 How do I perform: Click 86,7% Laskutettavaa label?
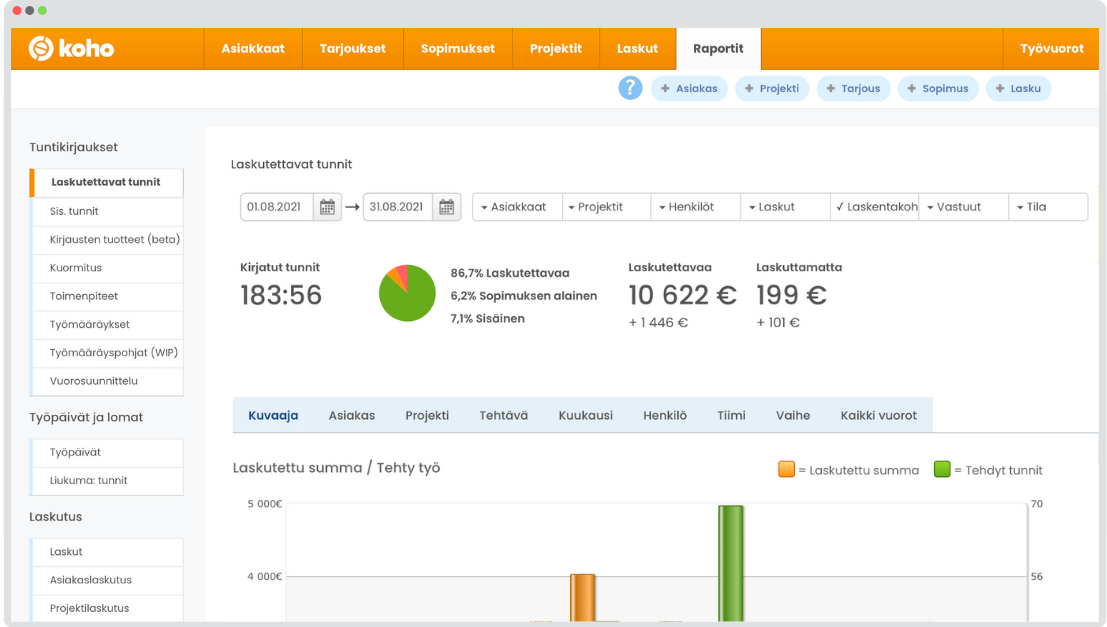(x=510, y=273)
